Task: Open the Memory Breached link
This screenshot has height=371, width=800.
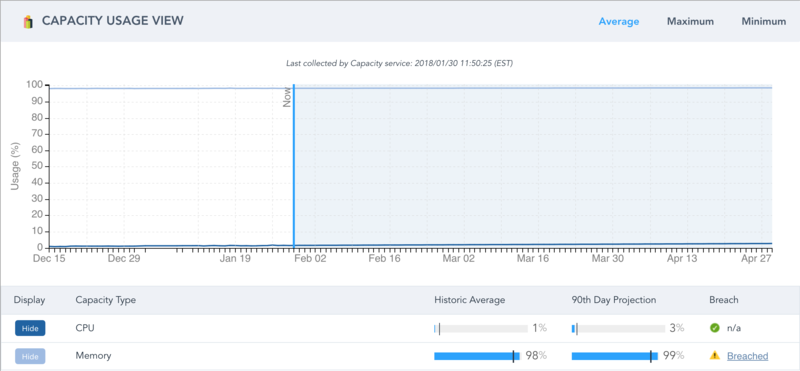Action: click(x=747, y=356)
